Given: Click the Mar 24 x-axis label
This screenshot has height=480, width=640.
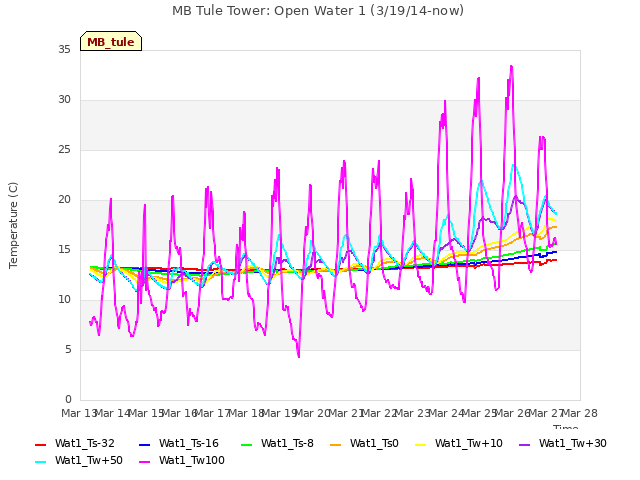Looking at the screenshot, I should tap(446, 413).
